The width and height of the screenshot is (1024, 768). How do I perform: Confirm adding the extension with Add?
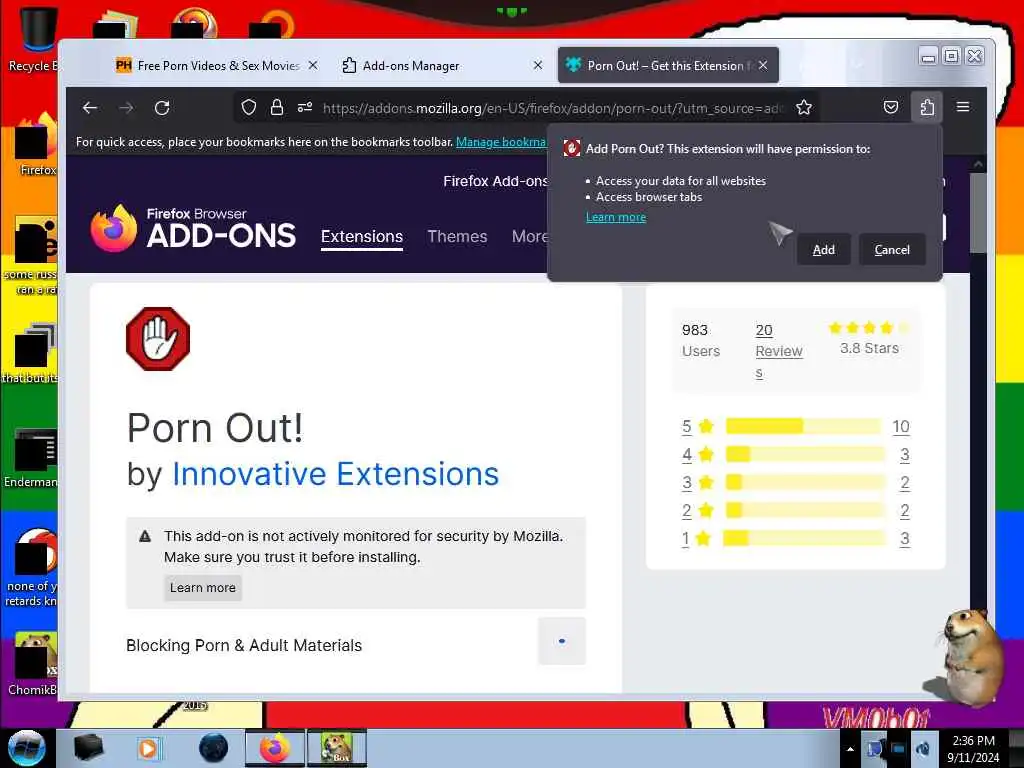pos(824,249)
